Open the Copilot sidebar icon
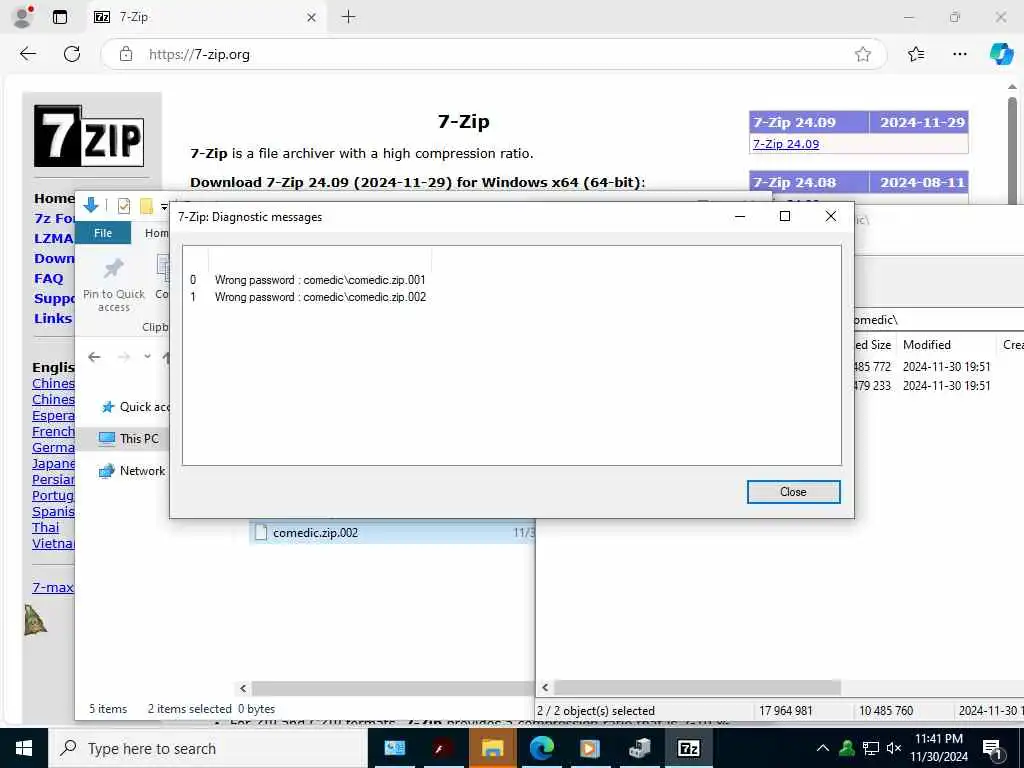Viewport: 1024px width, 768px height. [x=1001, y=54]
